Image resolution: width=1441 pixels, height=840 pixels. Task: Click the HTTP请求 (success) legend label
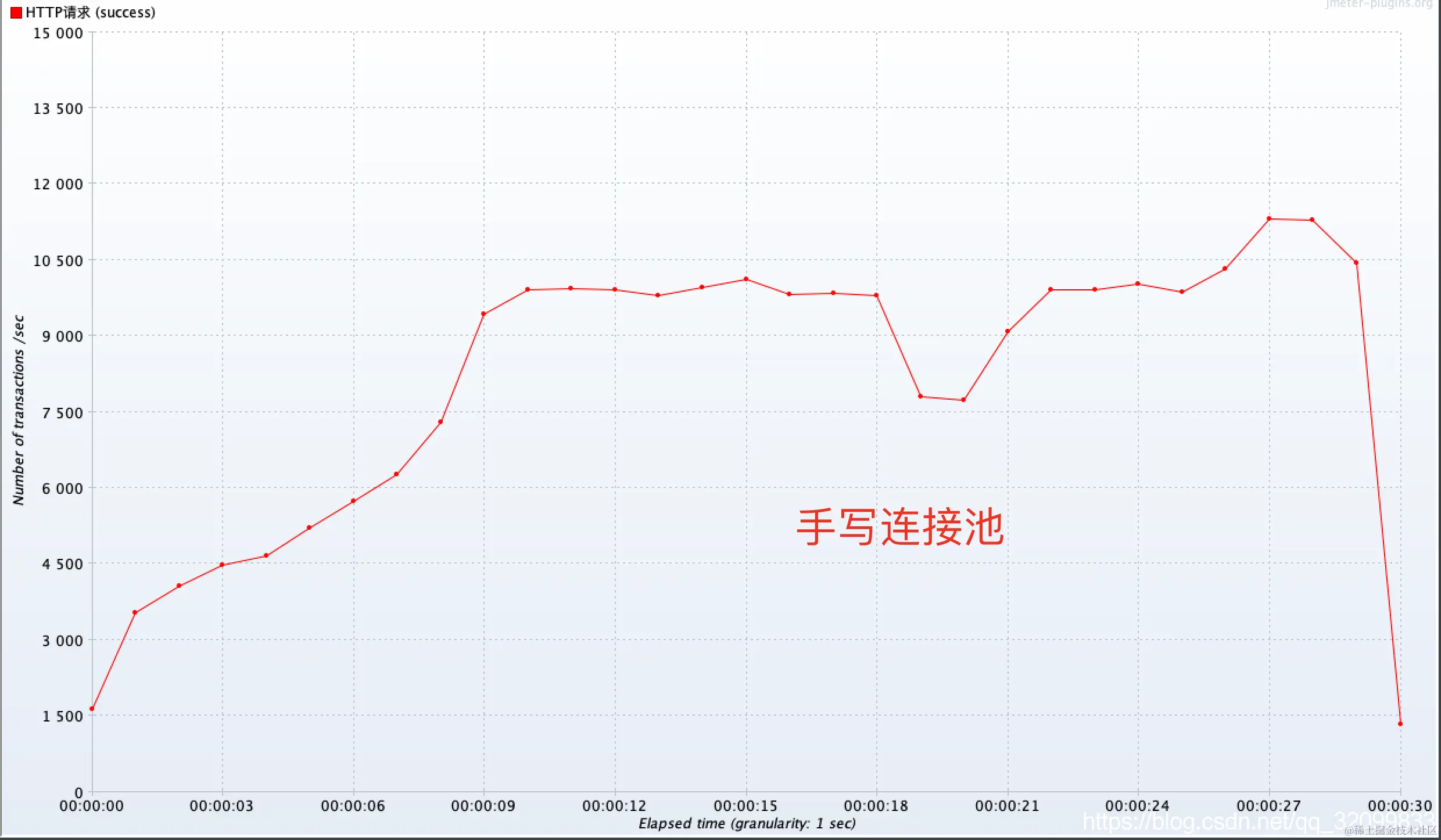91,13
